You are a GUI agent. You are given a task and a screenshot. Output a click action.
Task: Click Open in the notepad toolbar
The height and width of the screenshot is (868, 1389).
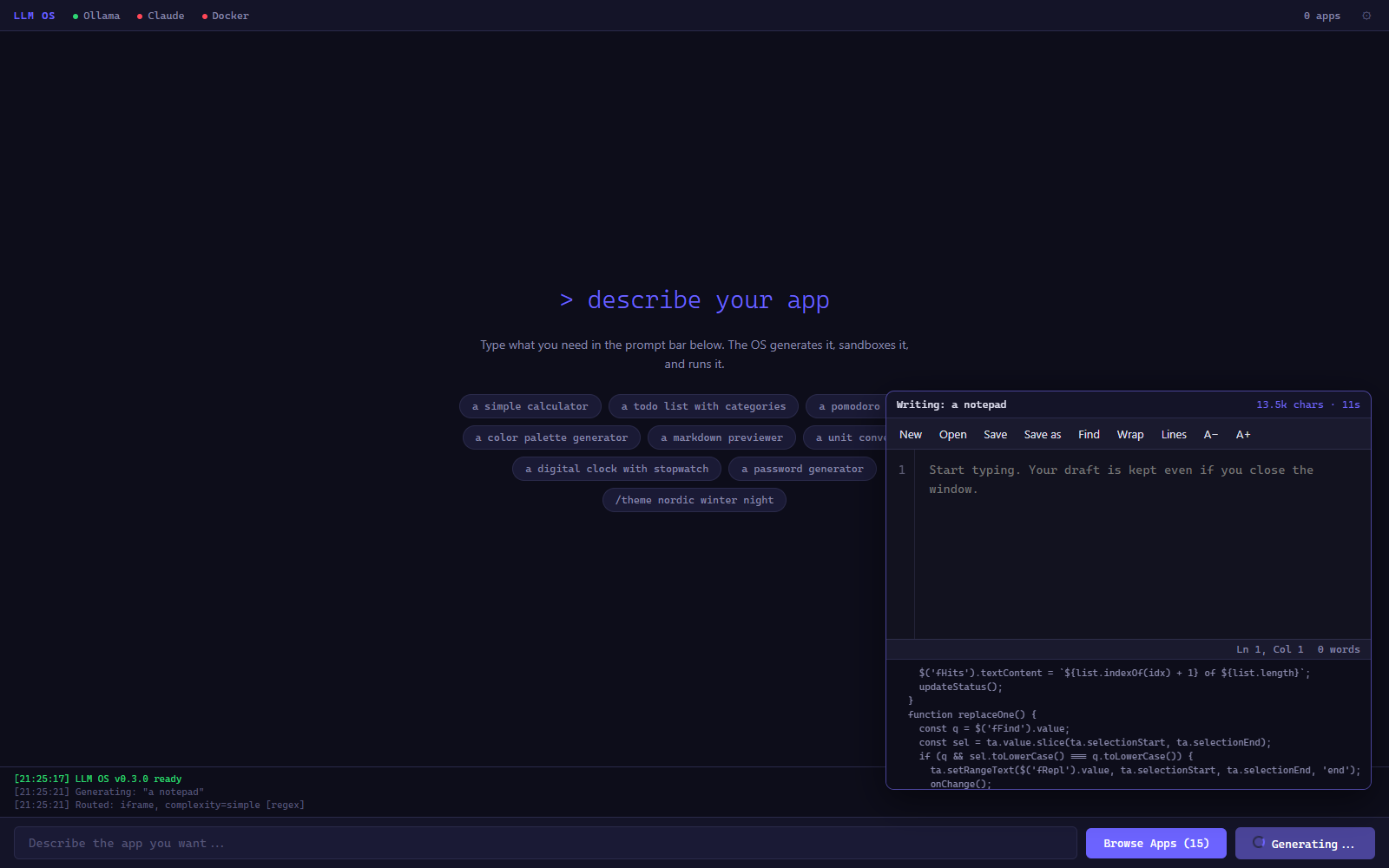(x=952, y=435)
